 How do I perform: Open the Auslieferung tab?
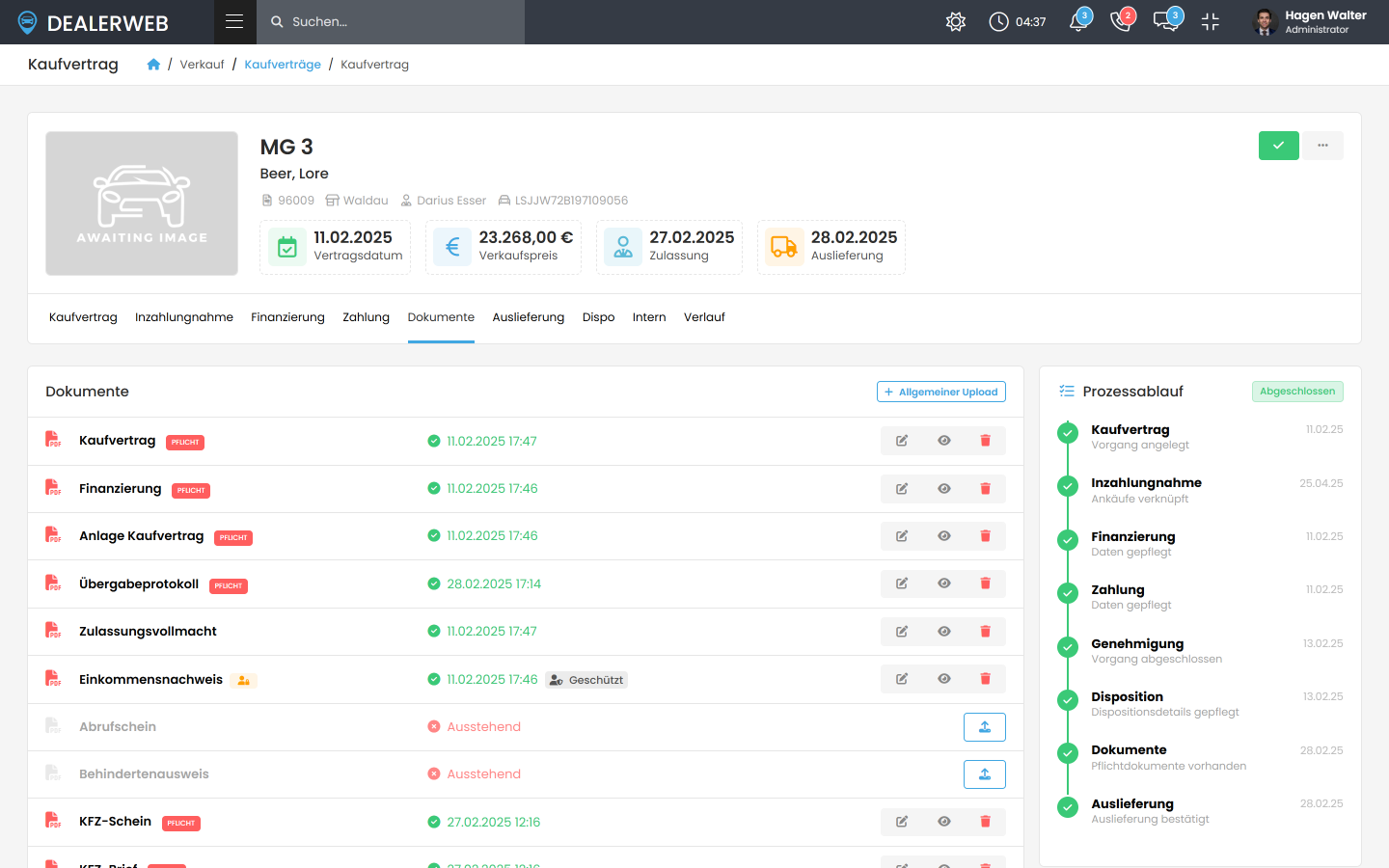pyautogui.click(x=529, y=317)
